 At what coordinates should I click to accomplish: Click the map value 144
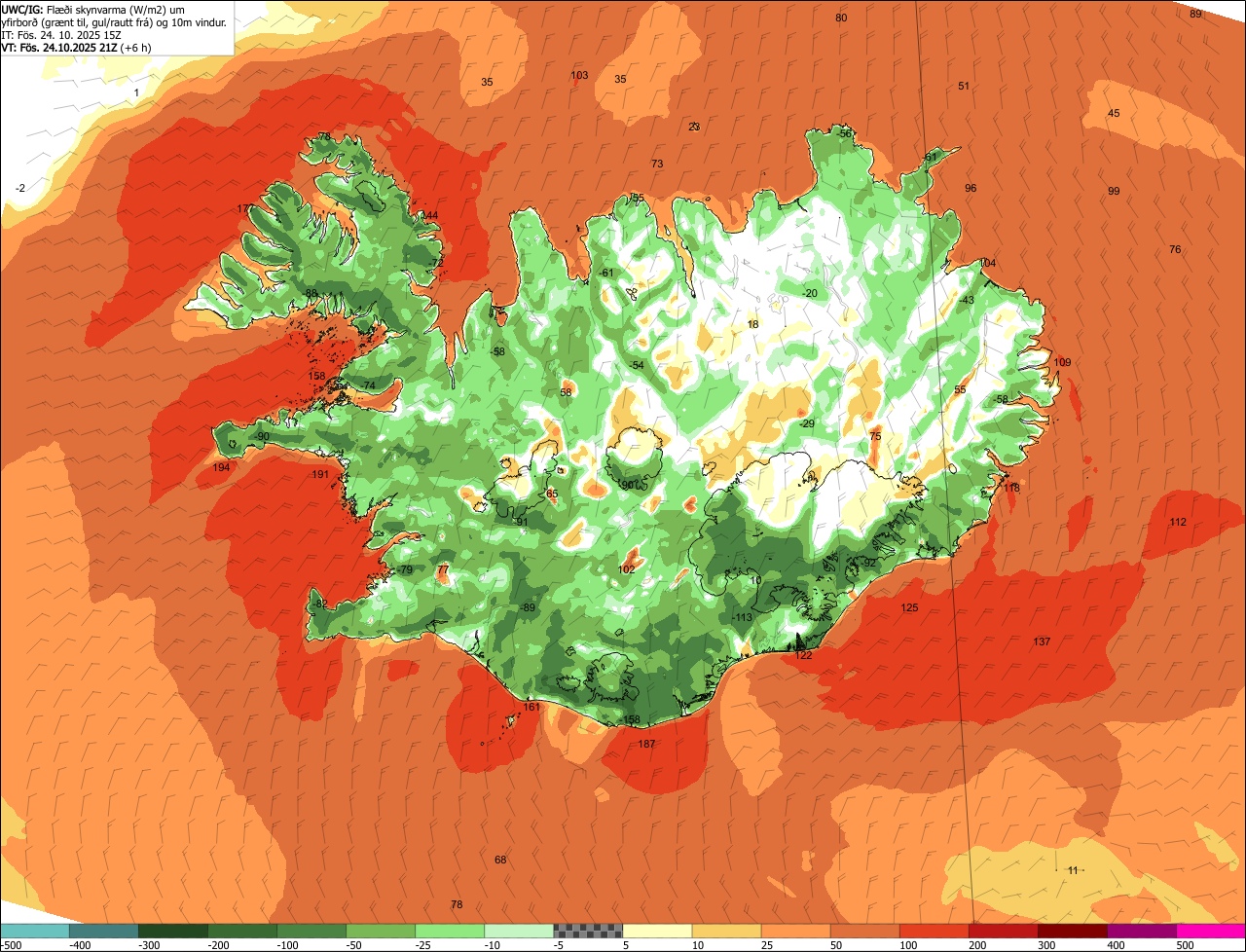click(x=429, y=216)
